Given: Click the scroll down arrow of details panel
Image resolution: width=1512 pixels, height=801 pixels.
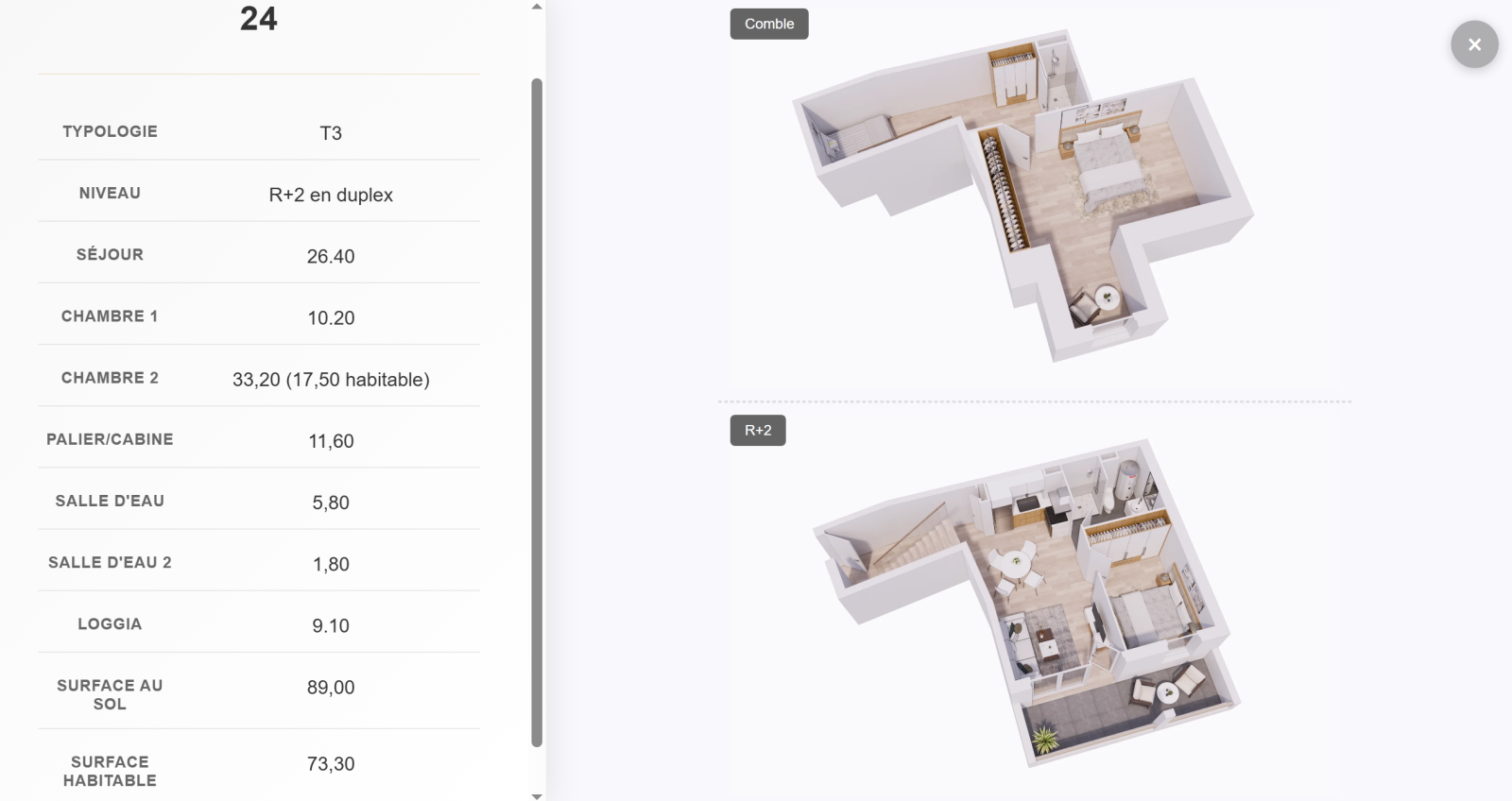Looking at the screenshot, I should [537, 795].
